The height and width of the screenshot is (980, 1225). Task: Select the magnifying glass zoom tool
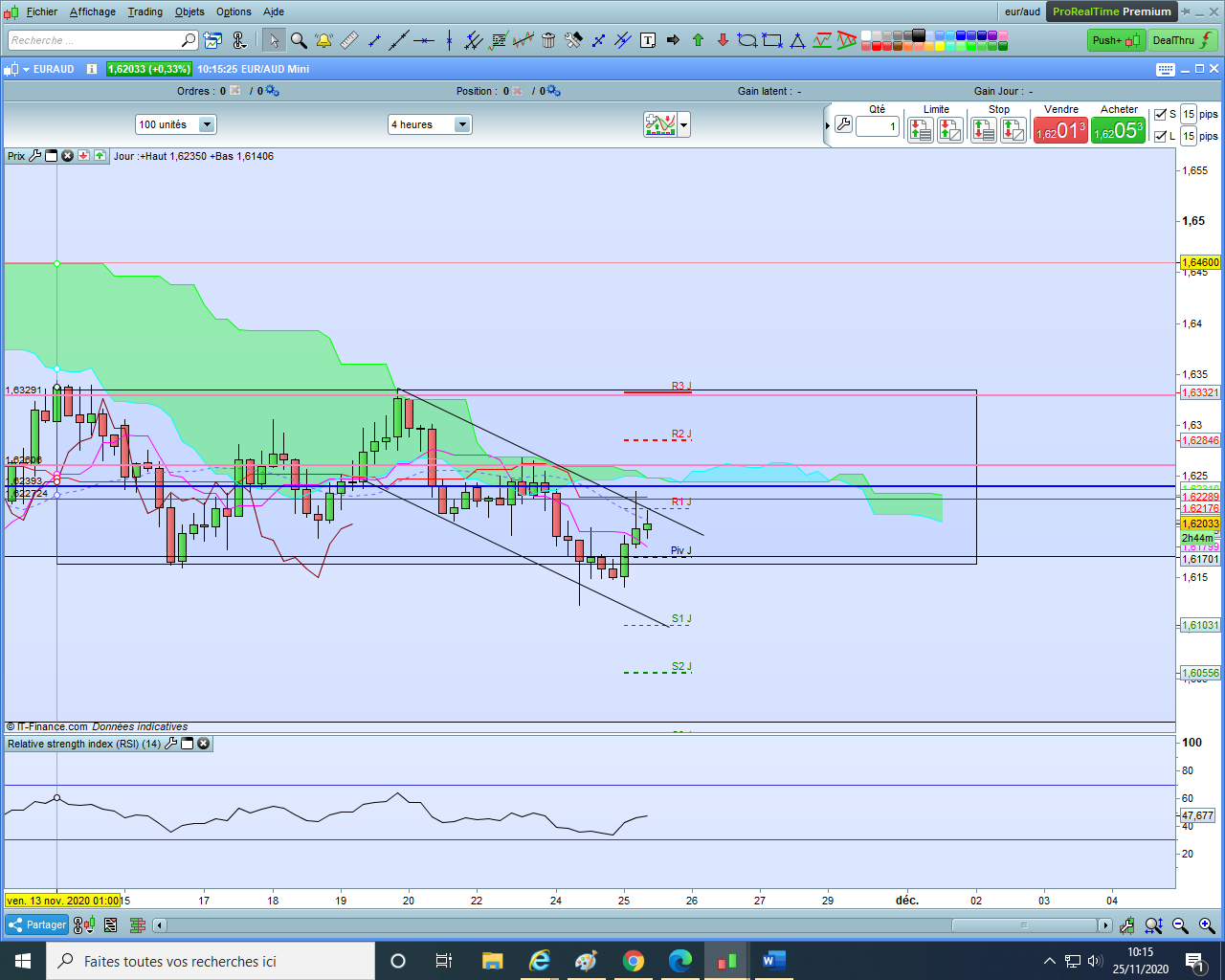299,40
